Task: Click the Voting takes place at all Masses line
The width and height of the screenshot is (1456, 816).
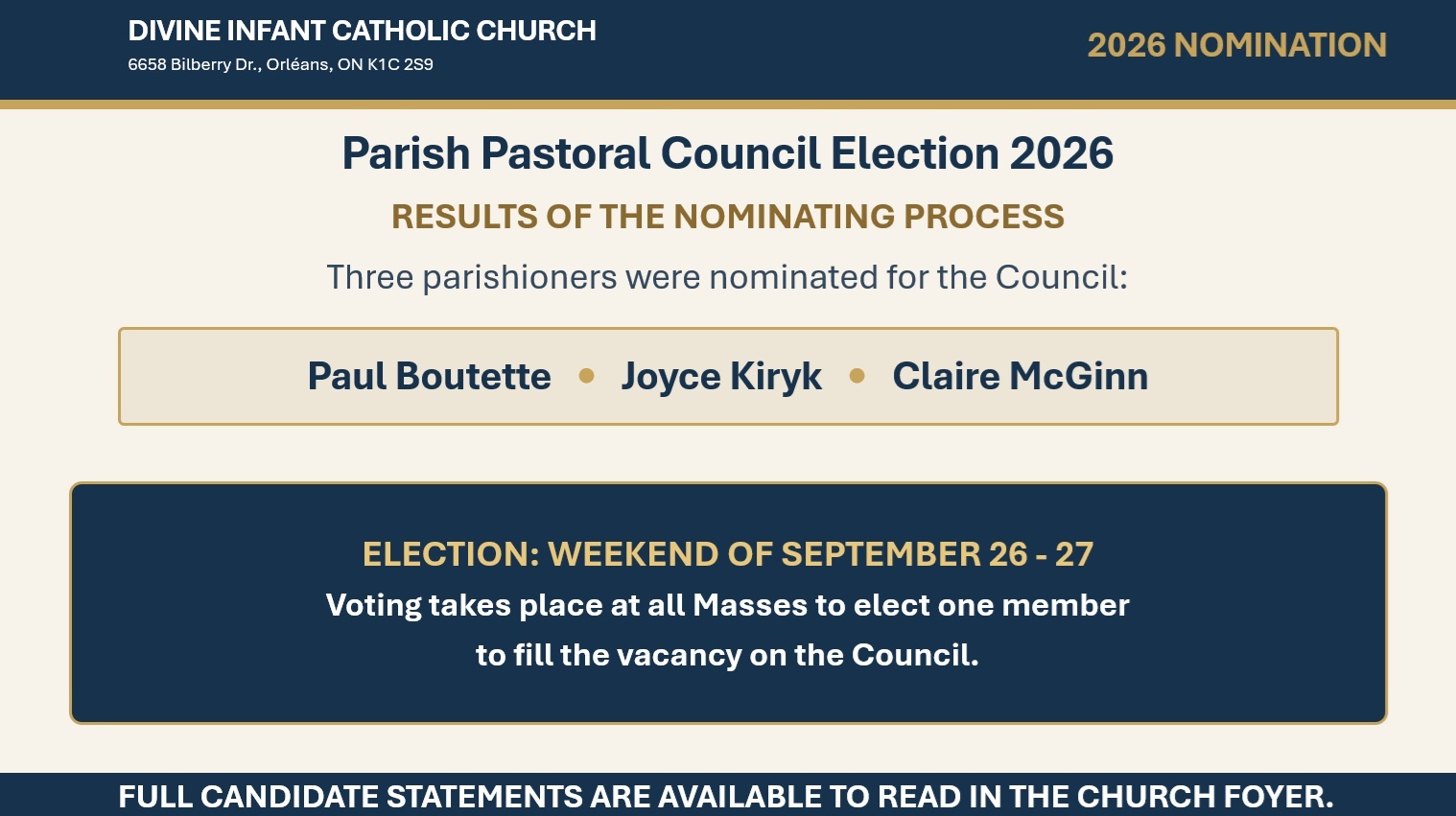Action: pyautogui.click(x=728, y=606)
